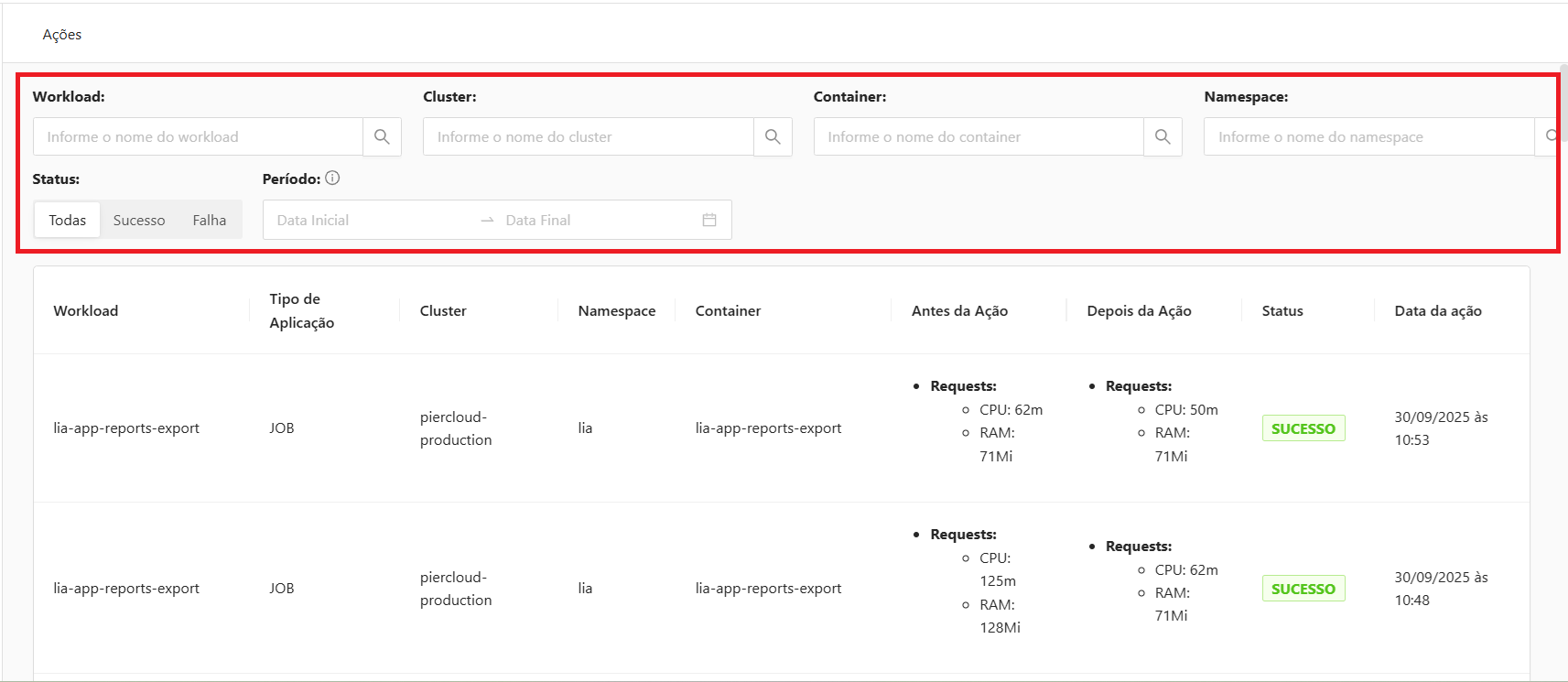Image resolution: width=1568 pixels, height=682 pixels.
Task: Click the Workload search magnifier icon
Action: (x=382, y=137)
